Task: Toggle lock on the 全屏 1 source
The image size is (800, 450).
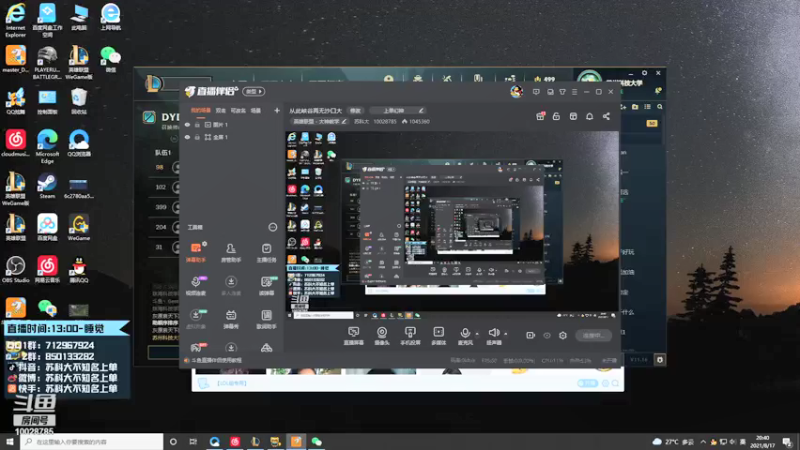Action: [x=197, y=137]
